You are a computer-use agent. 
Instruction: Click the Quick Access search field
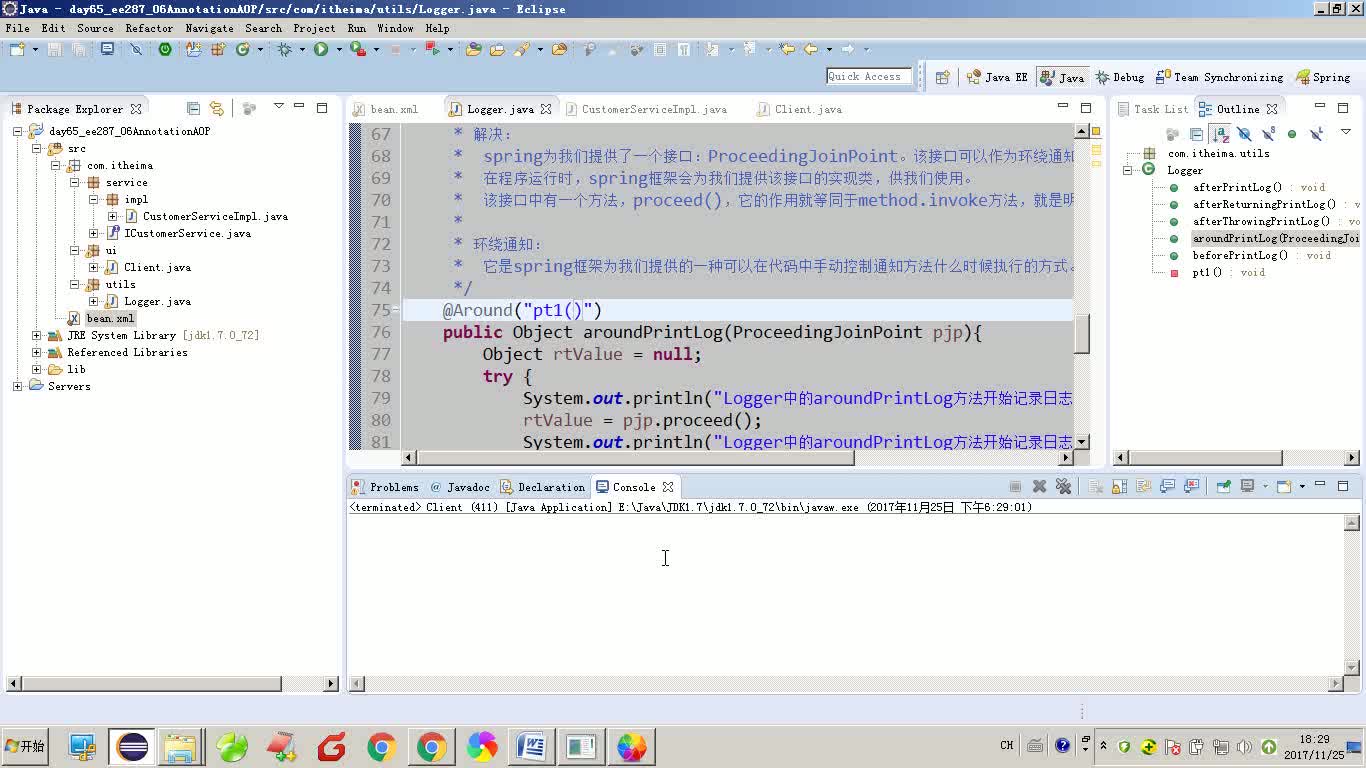pos(869,76)
